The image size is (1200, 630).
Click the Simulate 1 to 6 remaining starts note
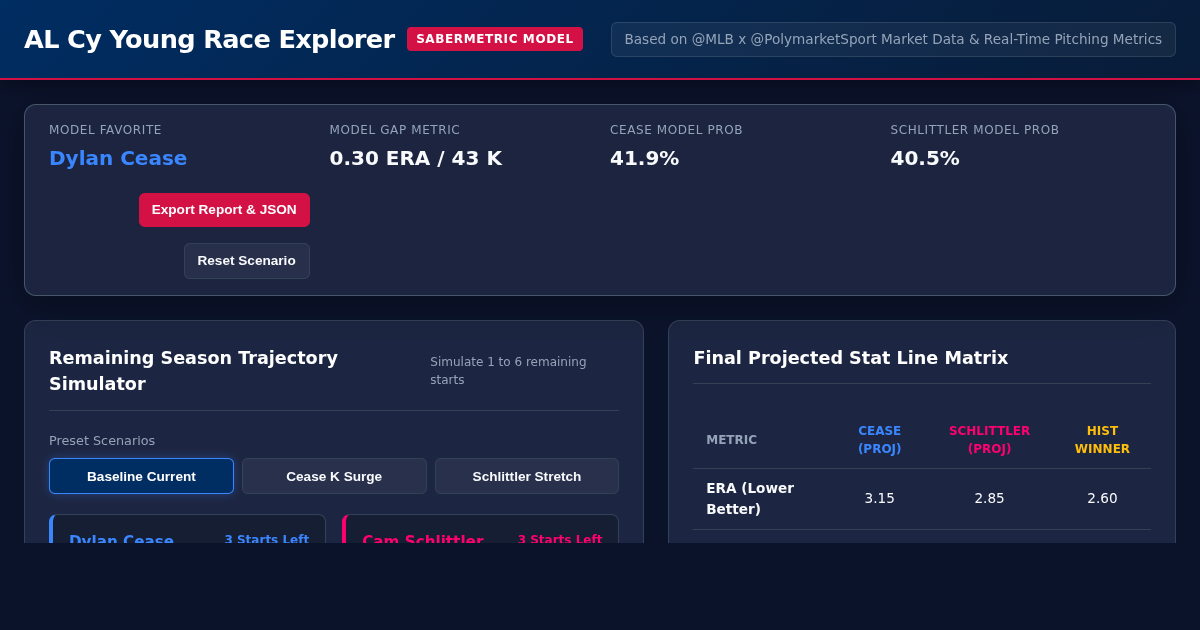(x=508, y=370)
